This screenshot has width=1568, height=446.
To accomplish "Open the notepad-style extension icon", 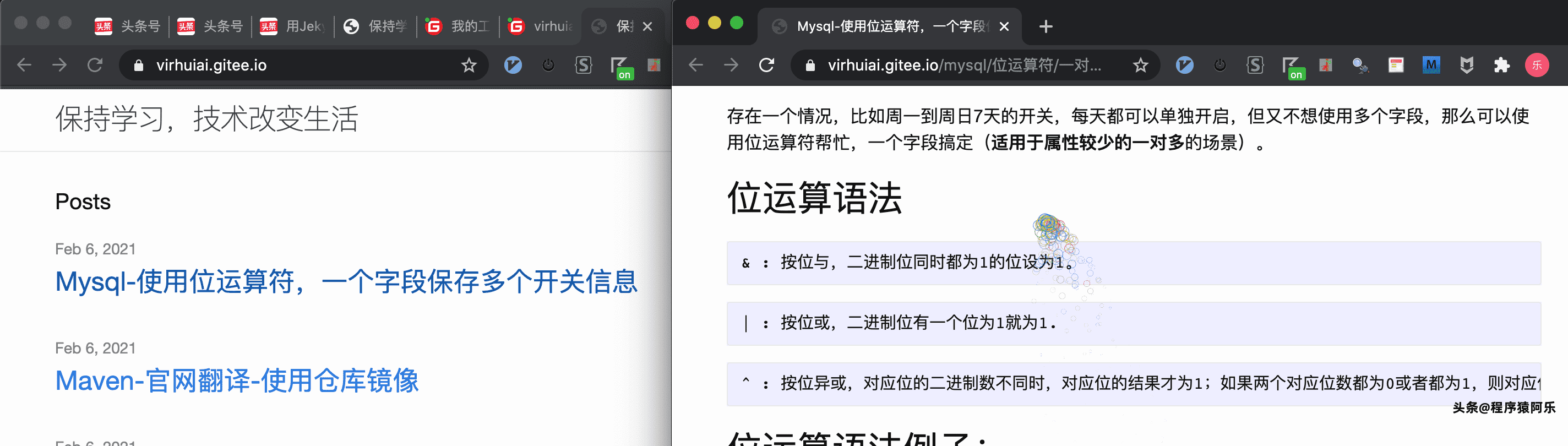I will point(1396,65).
